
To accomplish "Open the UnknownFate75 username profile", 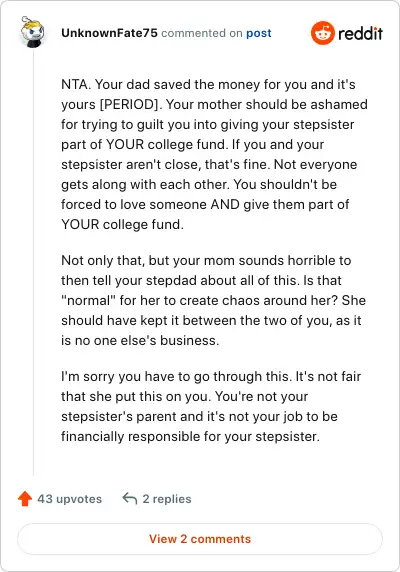I will click(x=109, y=33).
